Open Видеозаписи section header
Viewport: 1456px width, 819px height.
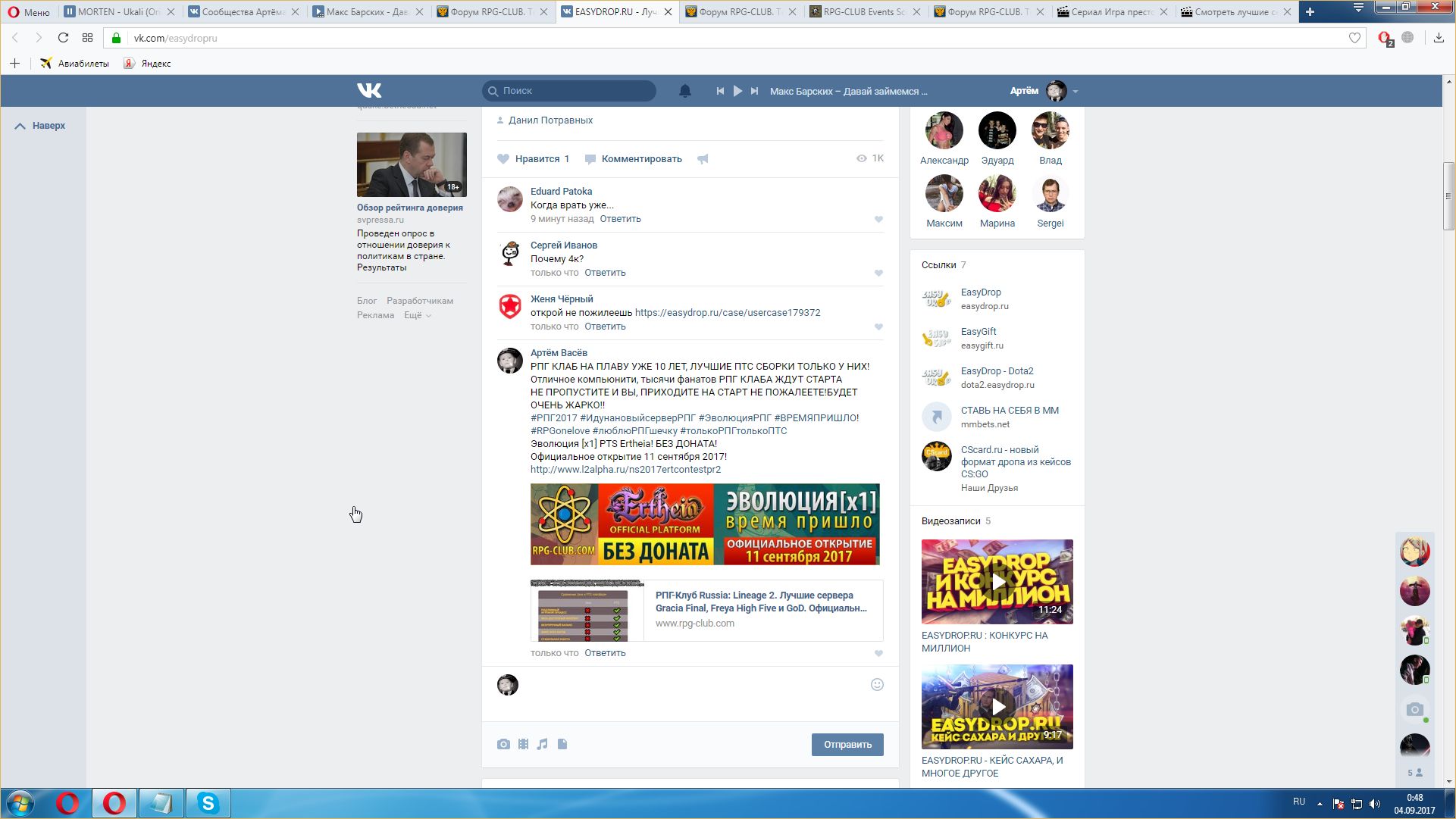click(951, 521)
